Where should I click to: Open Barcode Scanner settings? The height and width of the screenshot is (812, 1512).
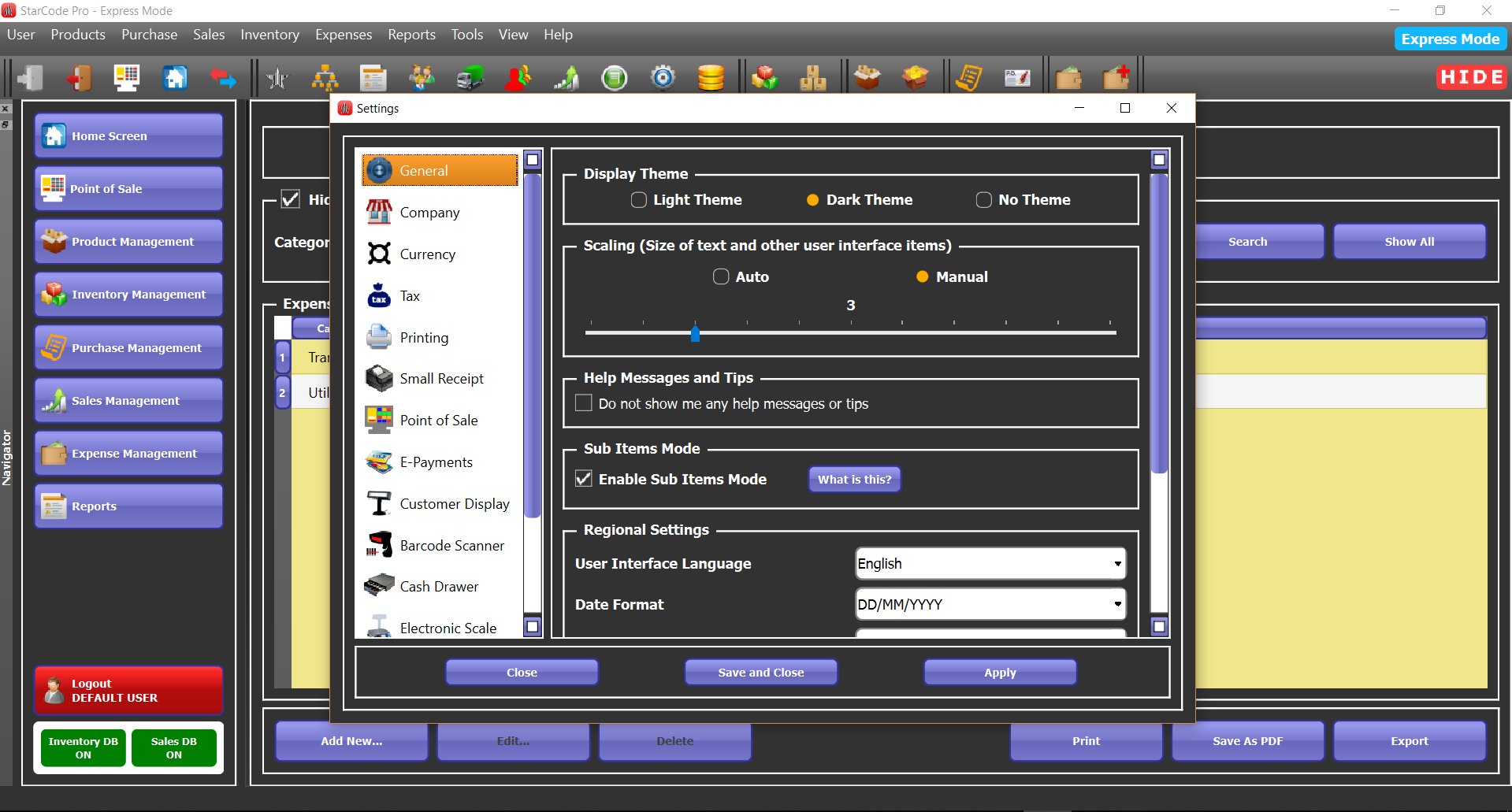click(451, 545)
